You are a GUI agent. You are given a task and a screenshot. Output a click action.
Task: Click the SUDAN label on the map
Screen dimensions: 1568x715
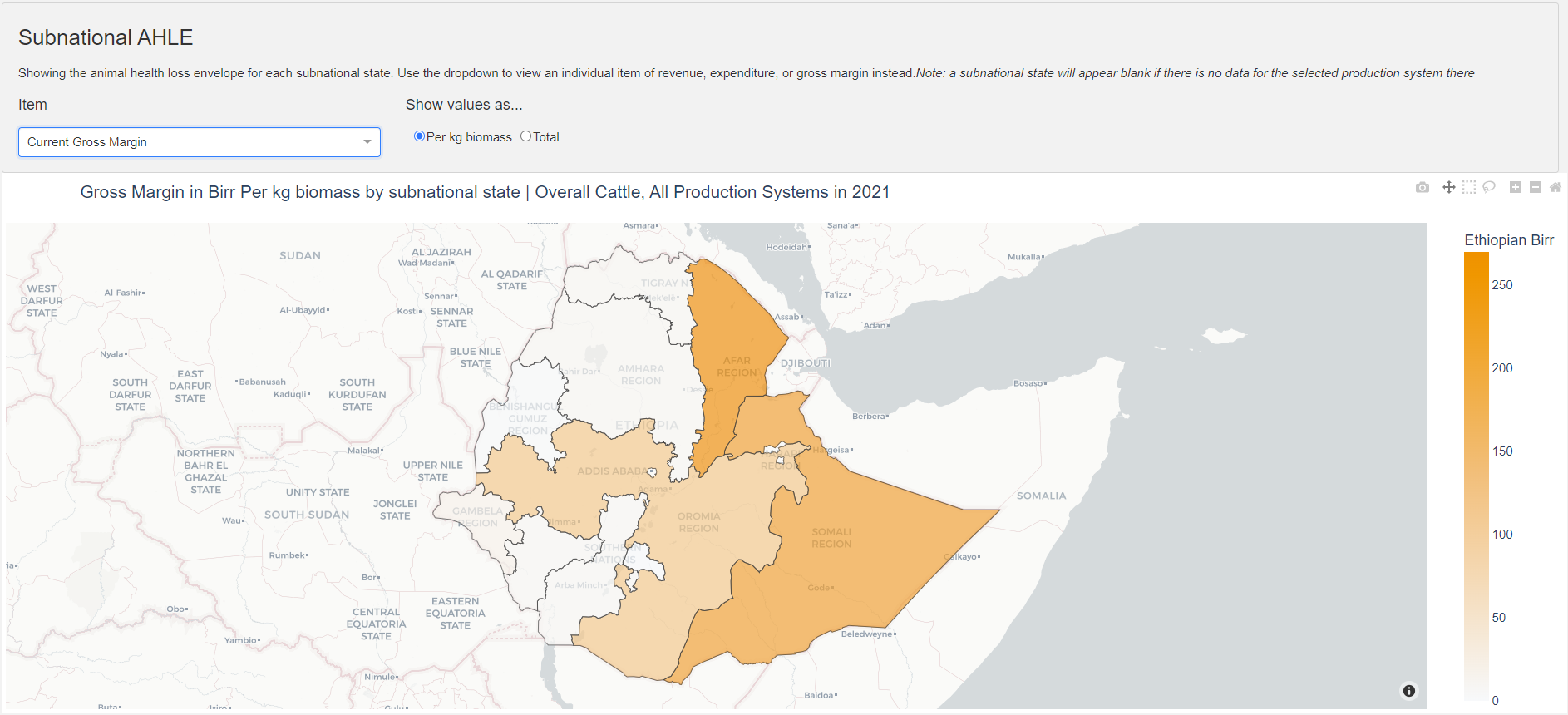(300, 255)
